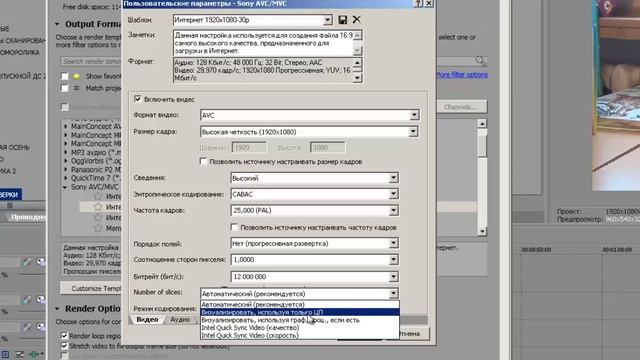Open the Порядок полей dropdown

coord(393,243)
